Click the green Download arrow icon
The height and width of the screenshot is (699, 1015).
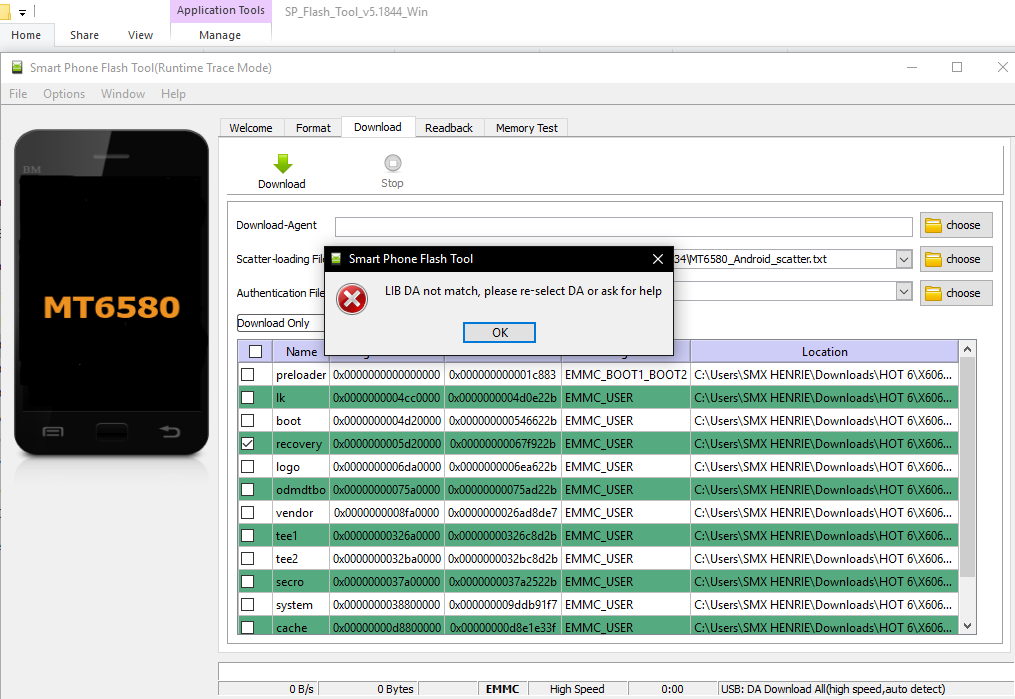(283, 164)
